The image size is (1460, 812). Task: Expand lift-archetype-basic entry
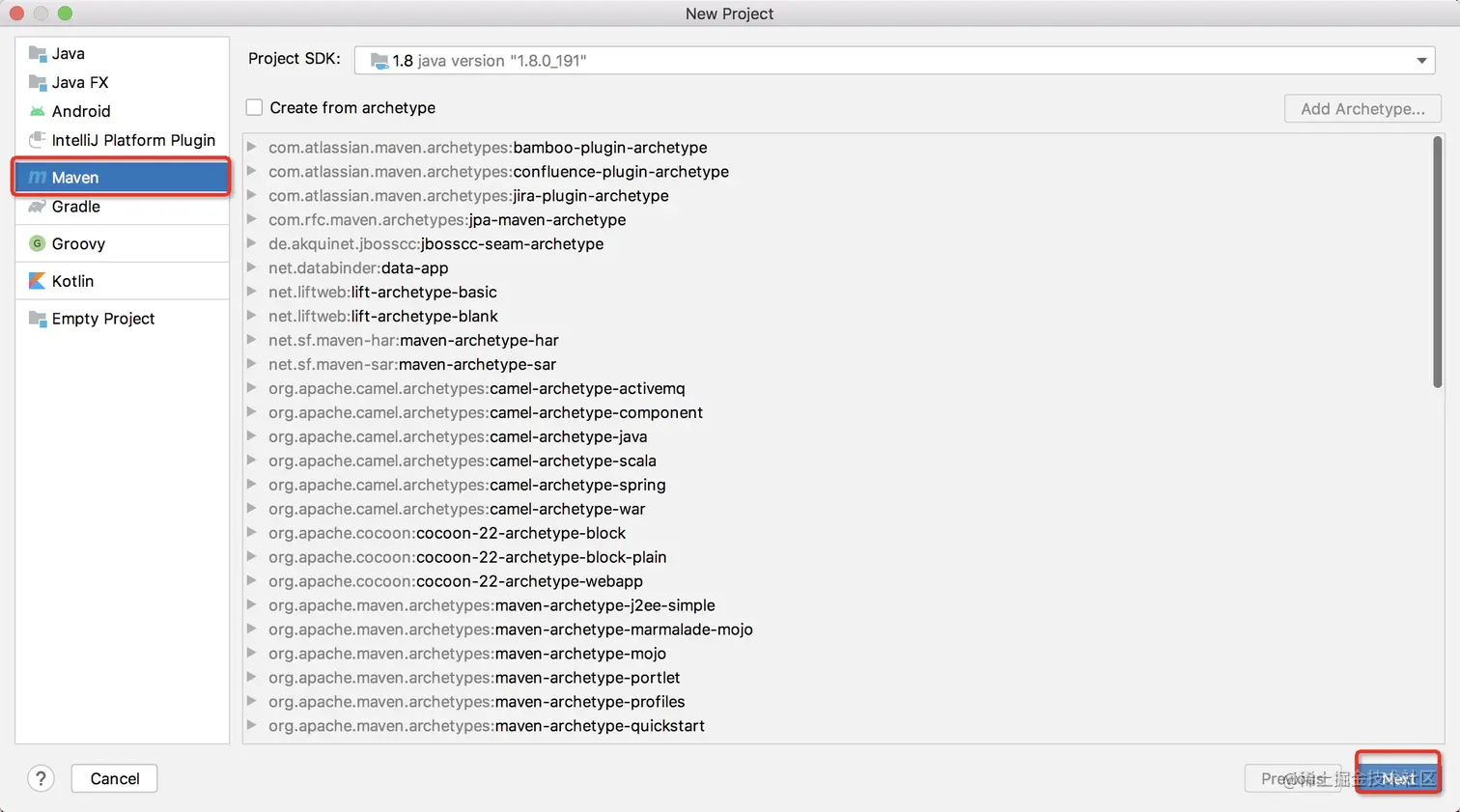[x=252, y=292]
